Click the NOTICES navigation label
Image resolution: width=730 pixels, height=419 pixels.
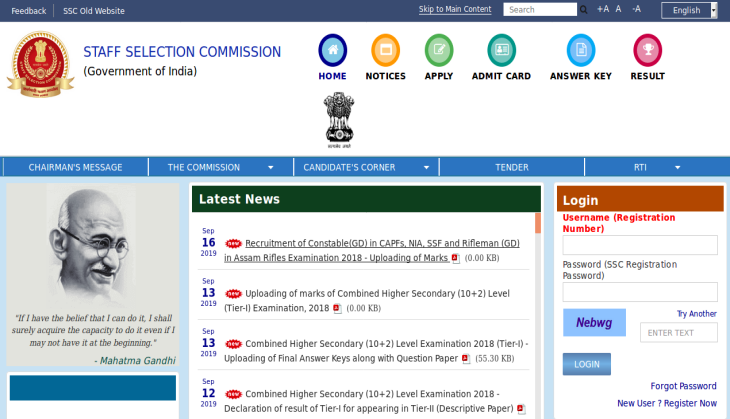[x=385, y=76]
